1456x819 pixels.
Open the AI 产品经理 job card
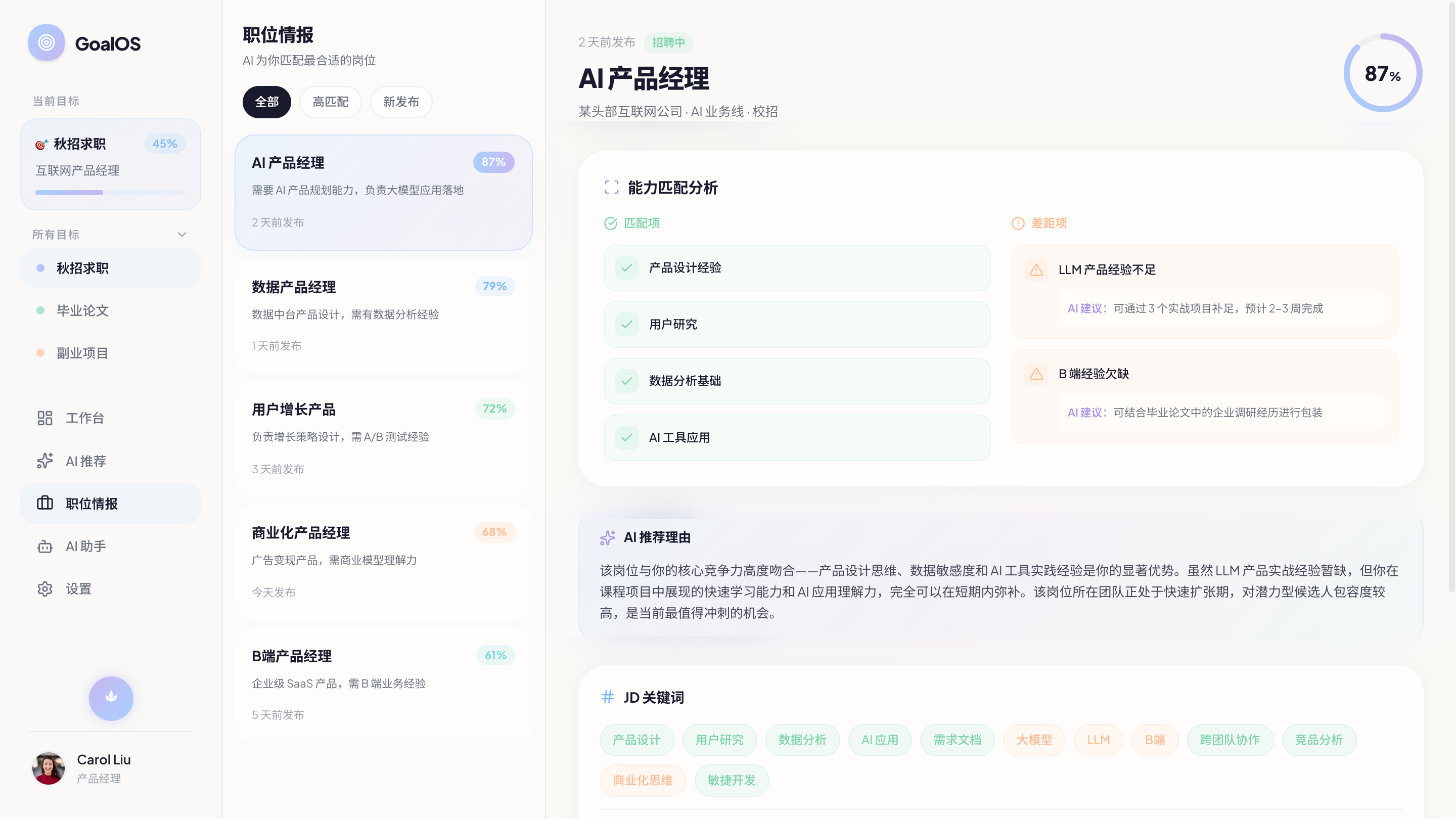click(x=384, y=193)
